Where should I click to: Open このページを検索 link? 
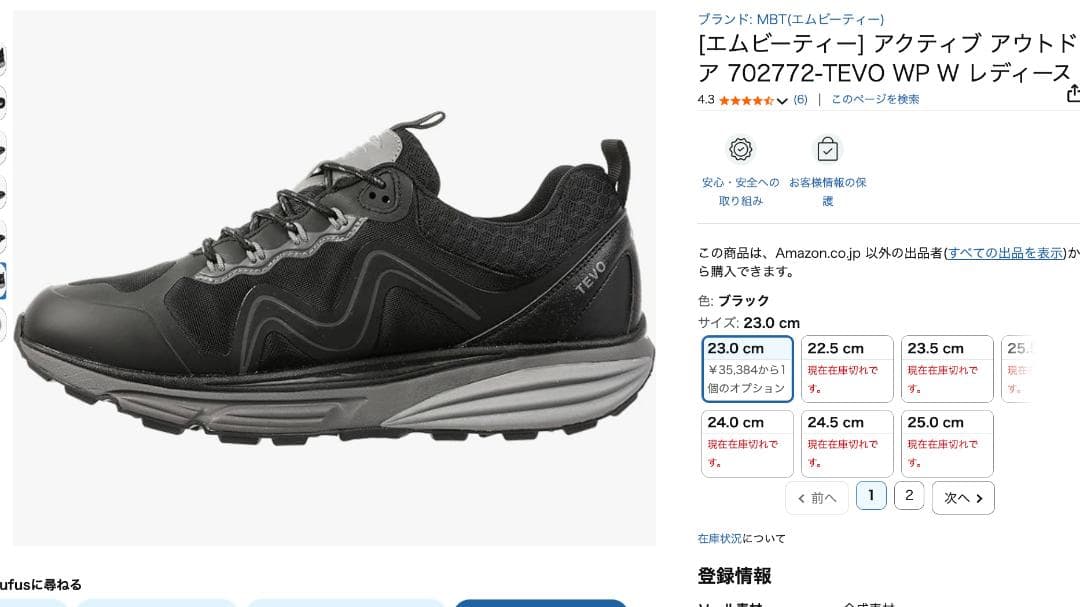(875, 99)
